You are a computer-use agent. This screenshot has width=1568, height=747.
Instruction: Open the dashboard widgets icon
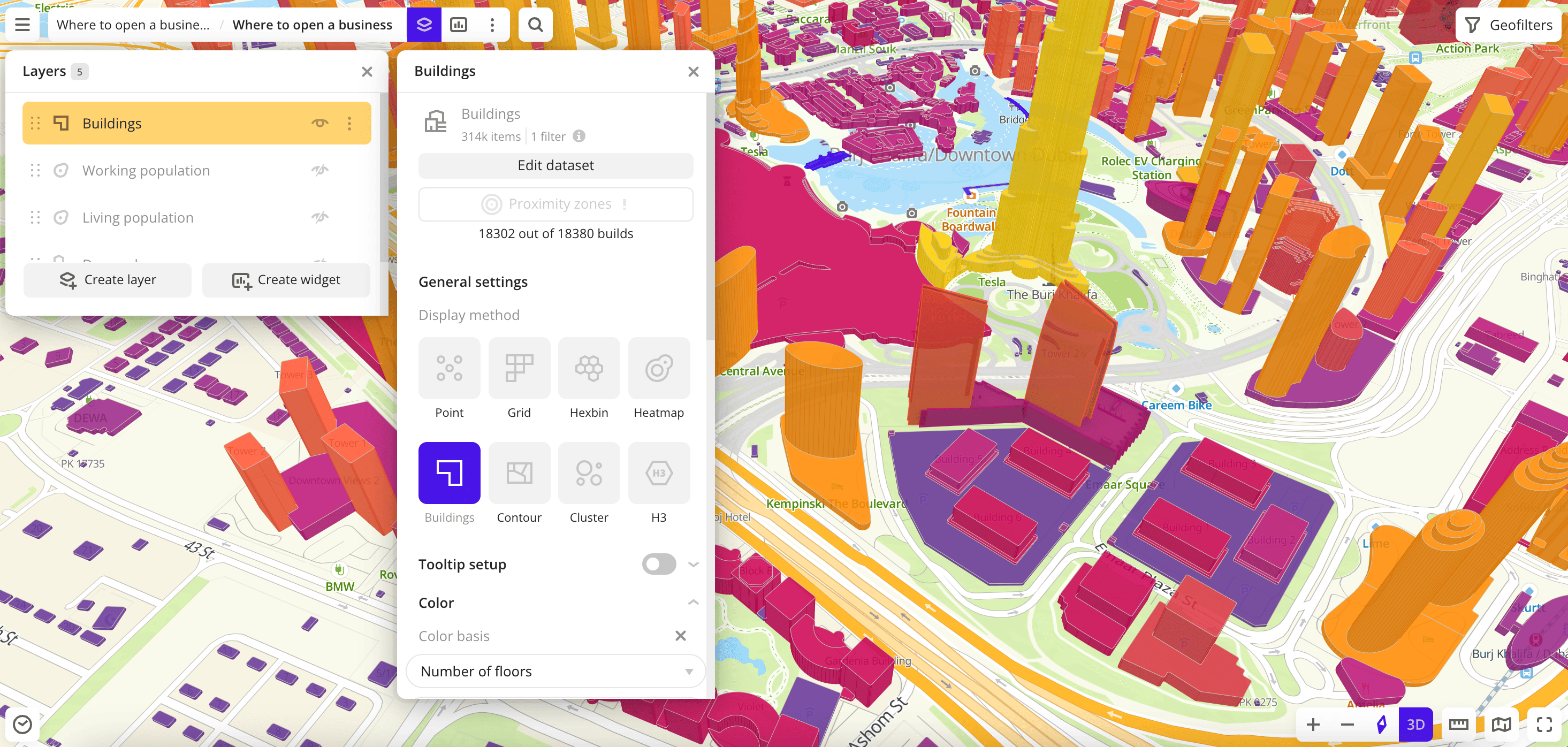coord(458,25)
